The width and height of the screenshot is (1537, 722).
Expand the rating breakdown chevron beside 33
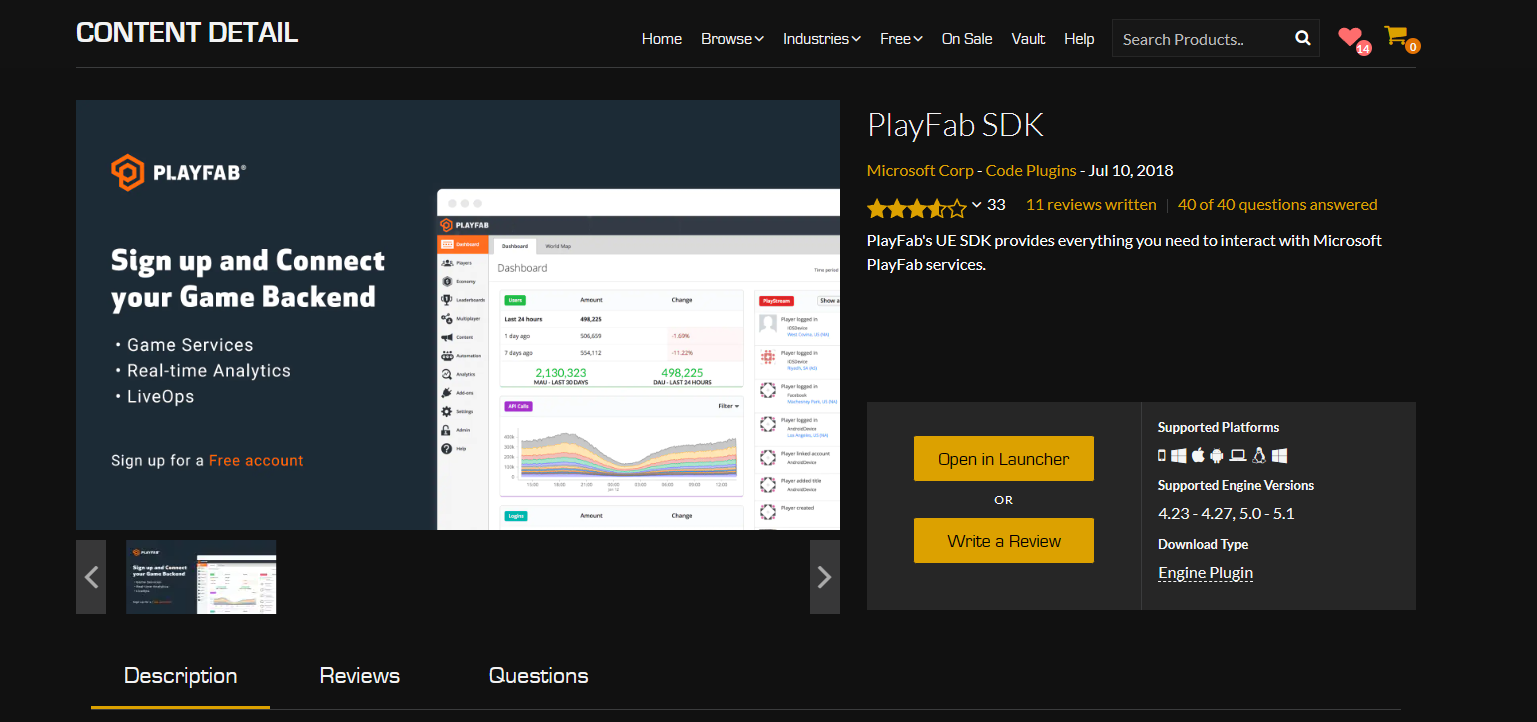click(977, 204)
